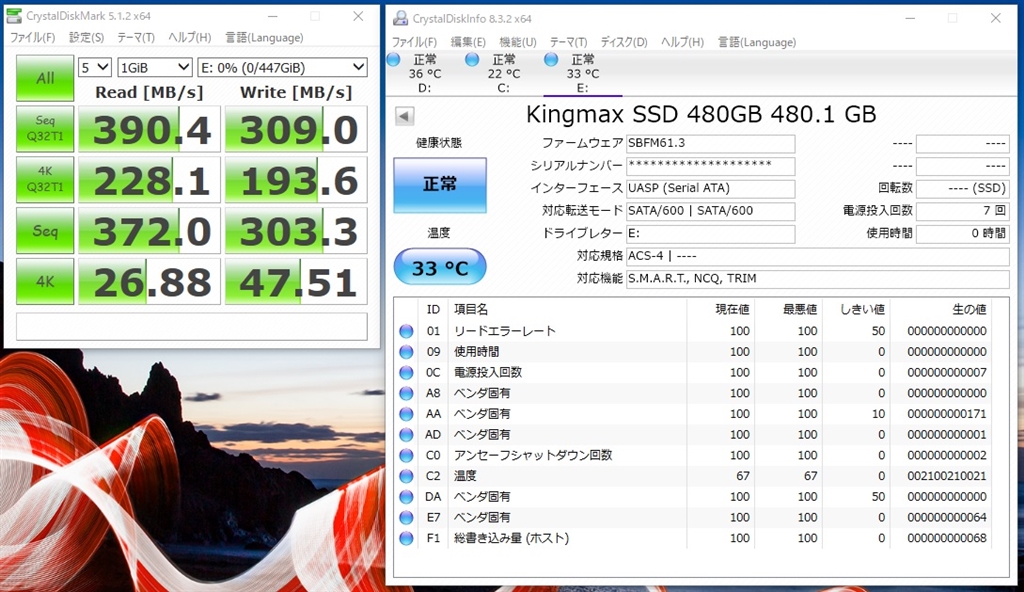The width and height of the screenshot is (1024, 592).
Task: Click the 33 °C temperature button
Action: 440,267
